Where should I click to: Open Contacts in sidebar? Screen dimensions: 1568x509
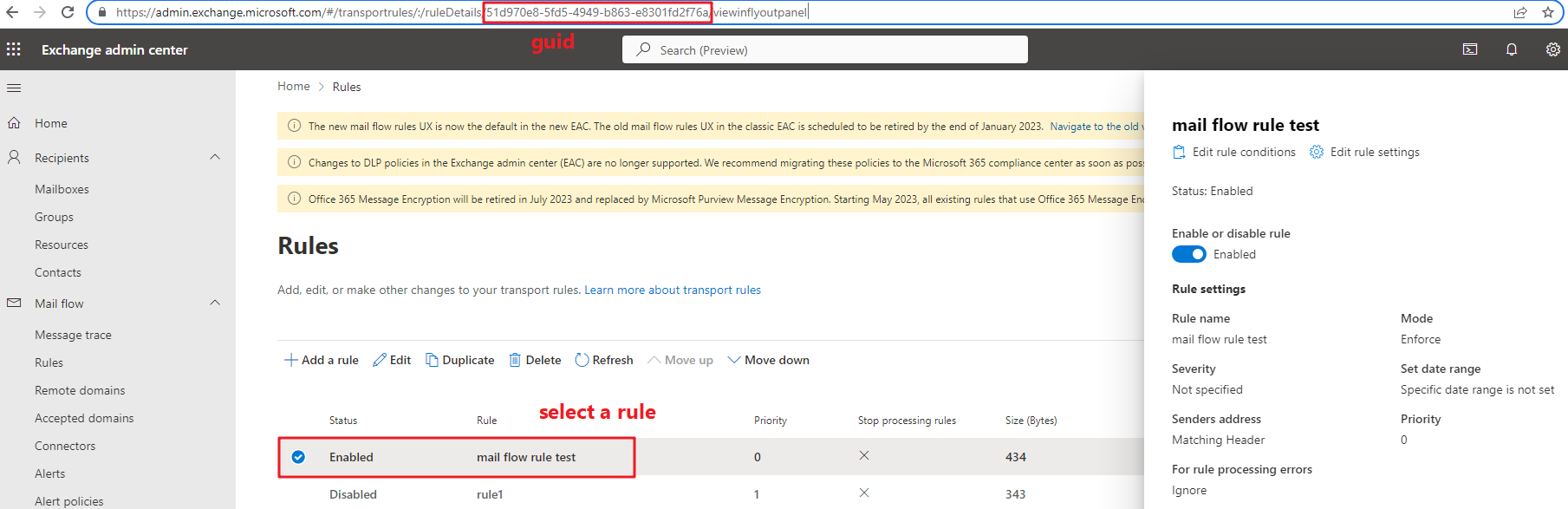tap(58, 272)
